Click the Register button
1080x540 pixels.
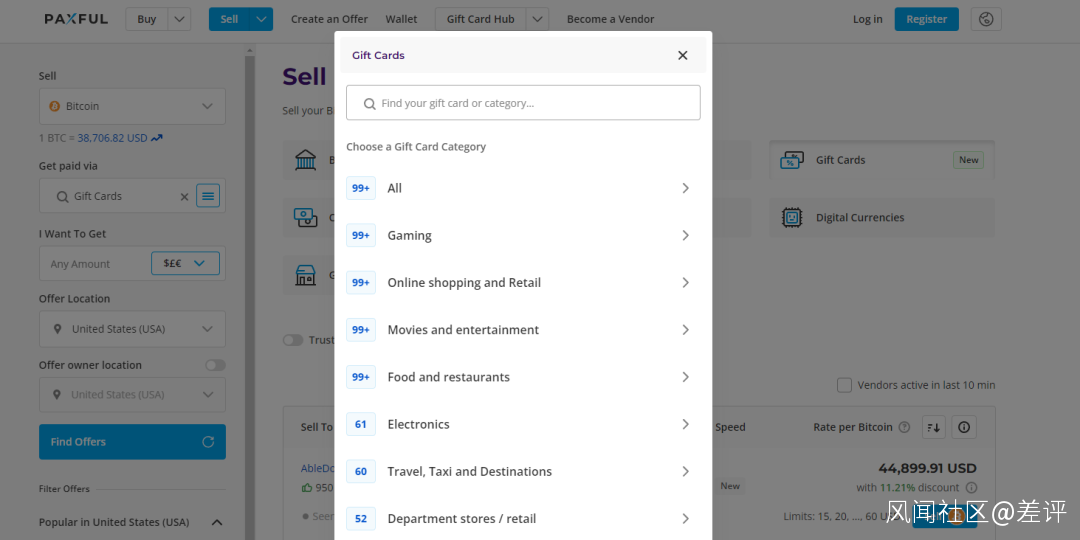926,19
